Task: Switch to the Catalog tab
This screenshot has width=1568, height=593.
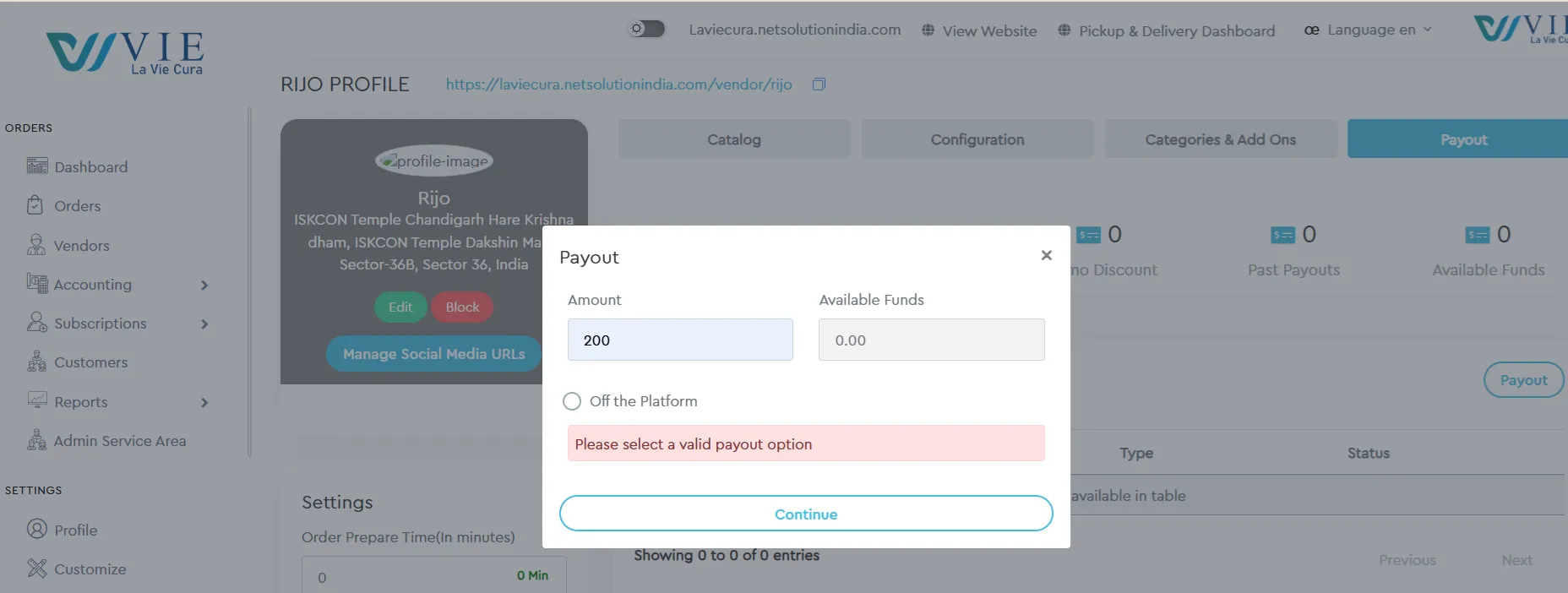Action: point(733,139)
